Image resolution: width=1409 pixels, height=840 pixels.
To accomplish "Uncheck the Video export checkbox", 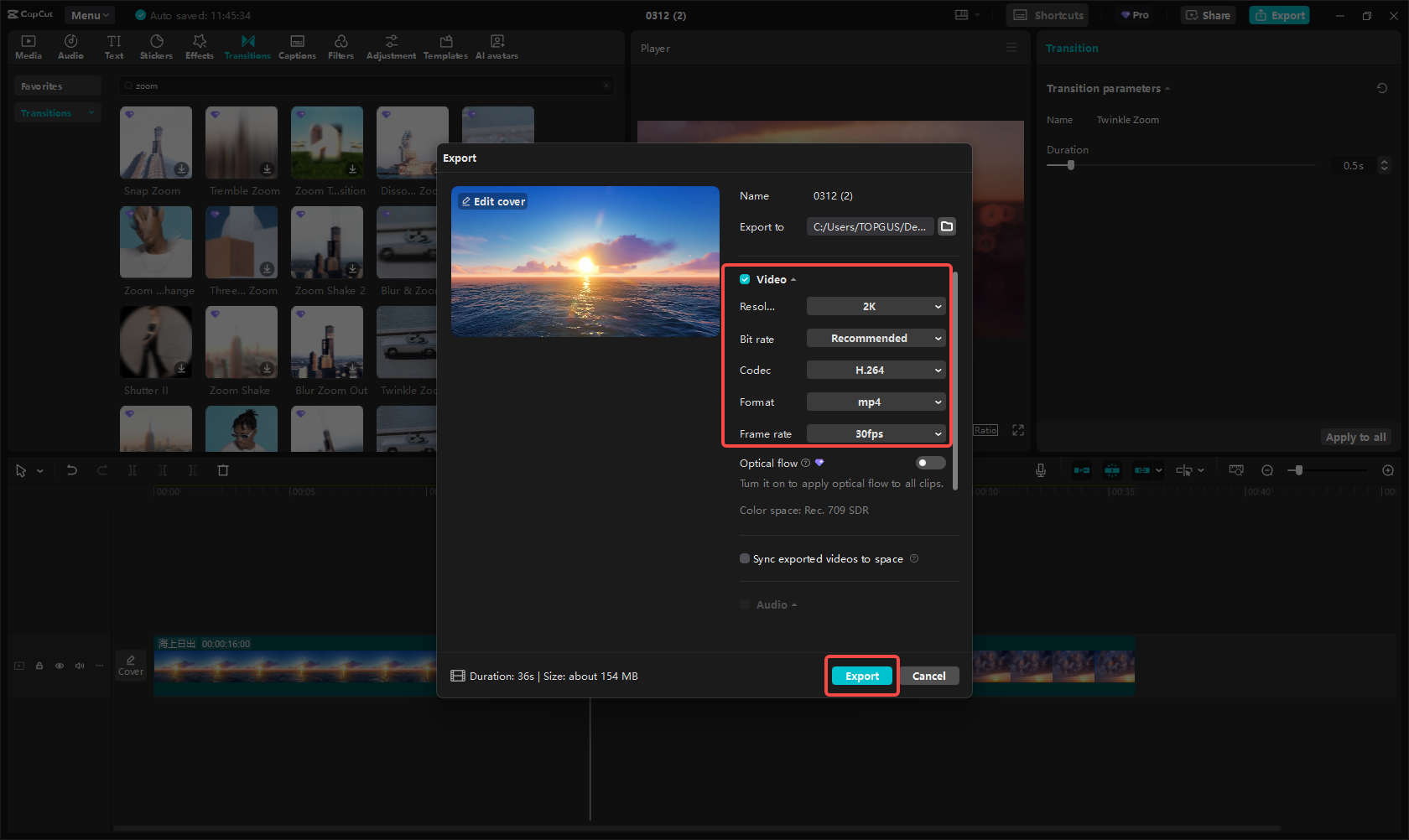I will [x=745, y=279].
